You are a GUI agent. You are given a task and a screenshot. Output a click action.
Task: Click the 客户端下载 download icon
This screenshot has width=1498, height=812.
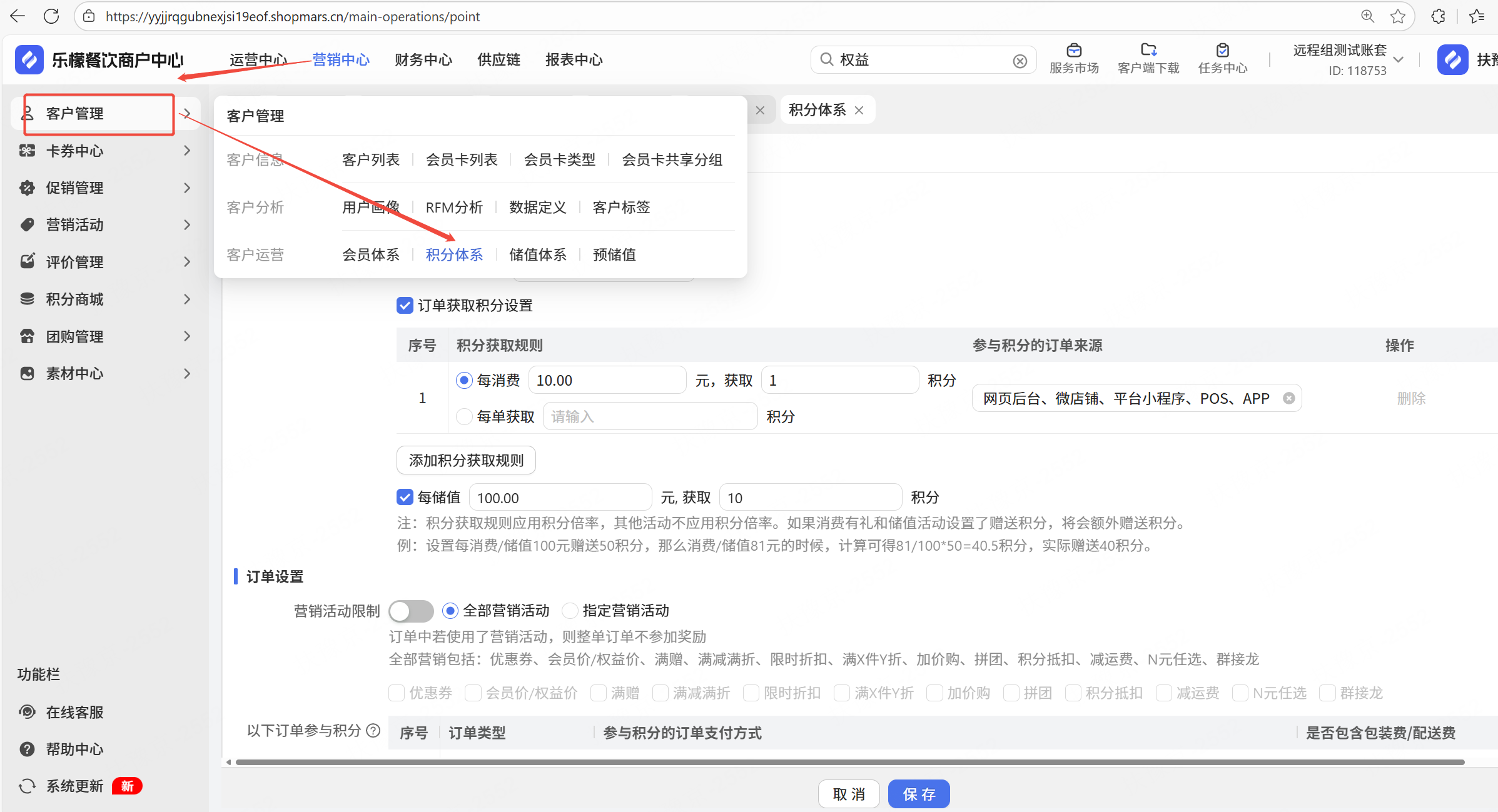coord(1148,51)
